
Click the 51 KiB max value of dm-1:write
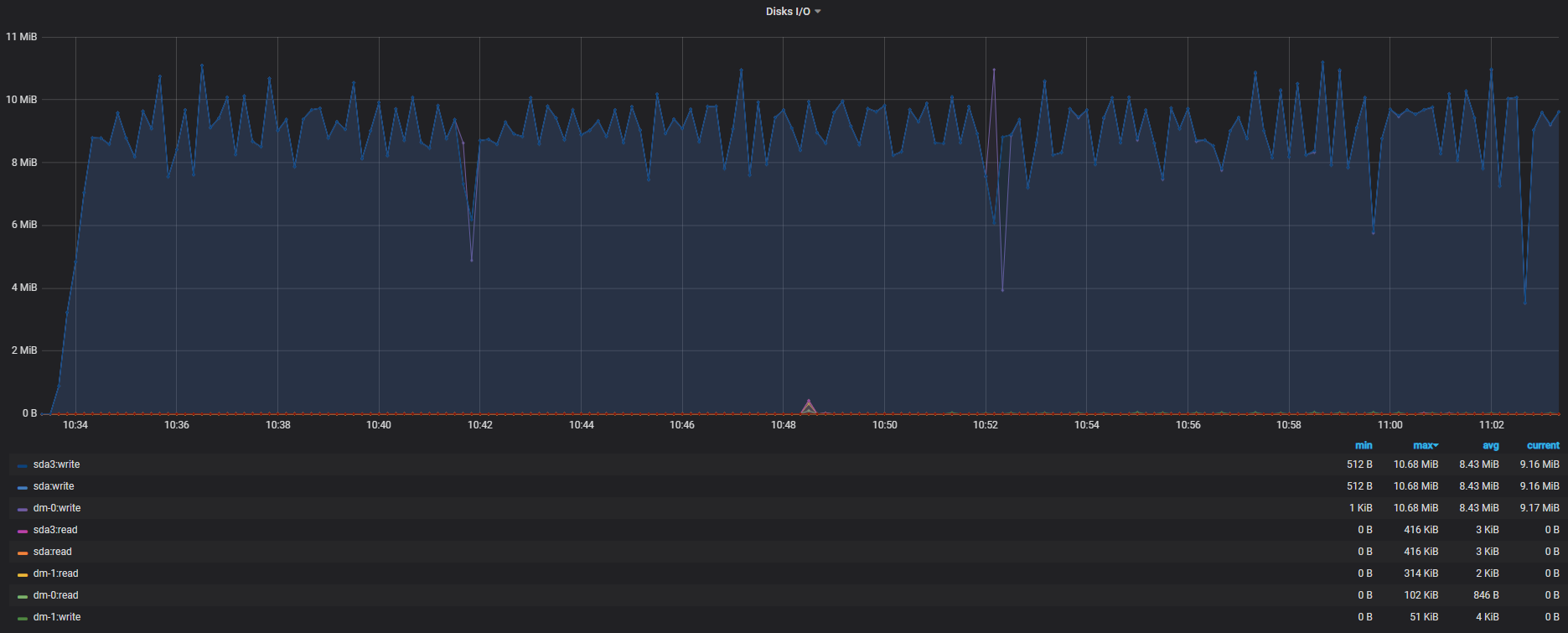(x=1424, y=617)
